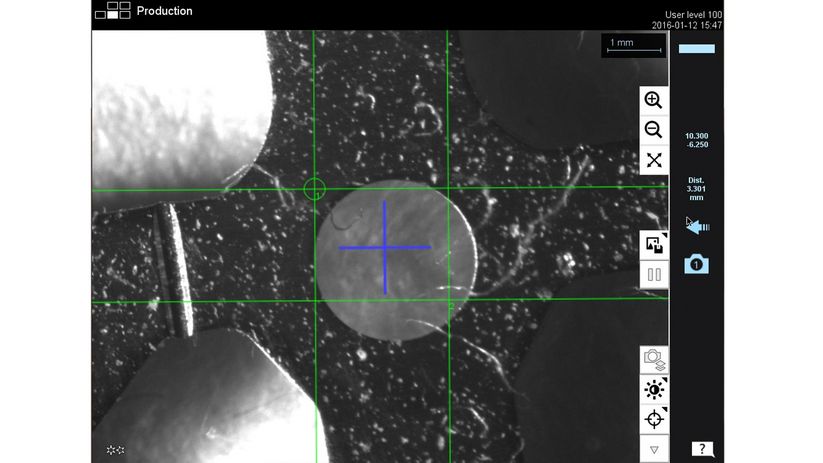Click the blue left arrow send icon

[697, 227]
